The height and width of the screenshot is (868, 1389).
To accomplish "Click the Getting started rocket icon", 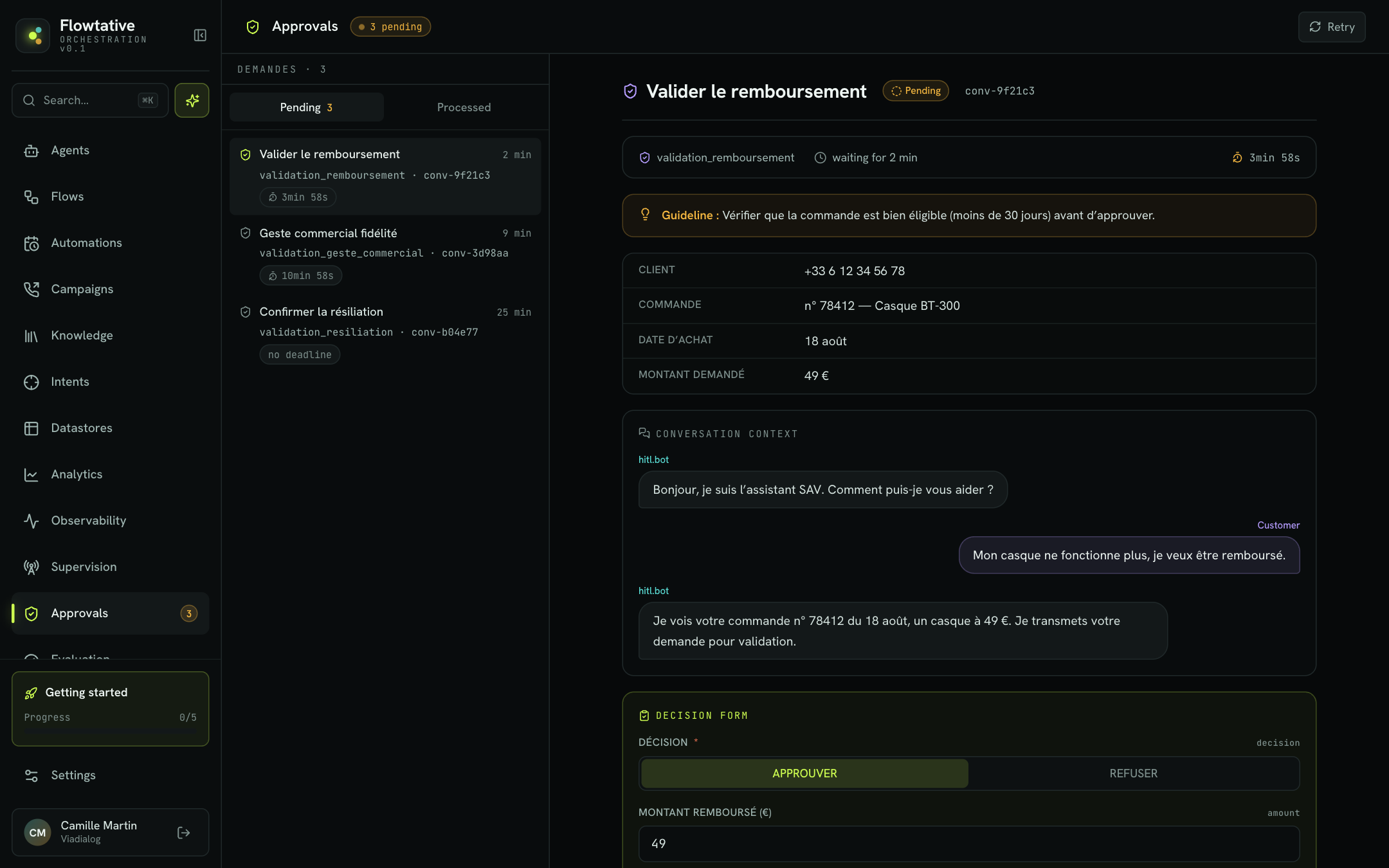I will click(x=31, y=692).
